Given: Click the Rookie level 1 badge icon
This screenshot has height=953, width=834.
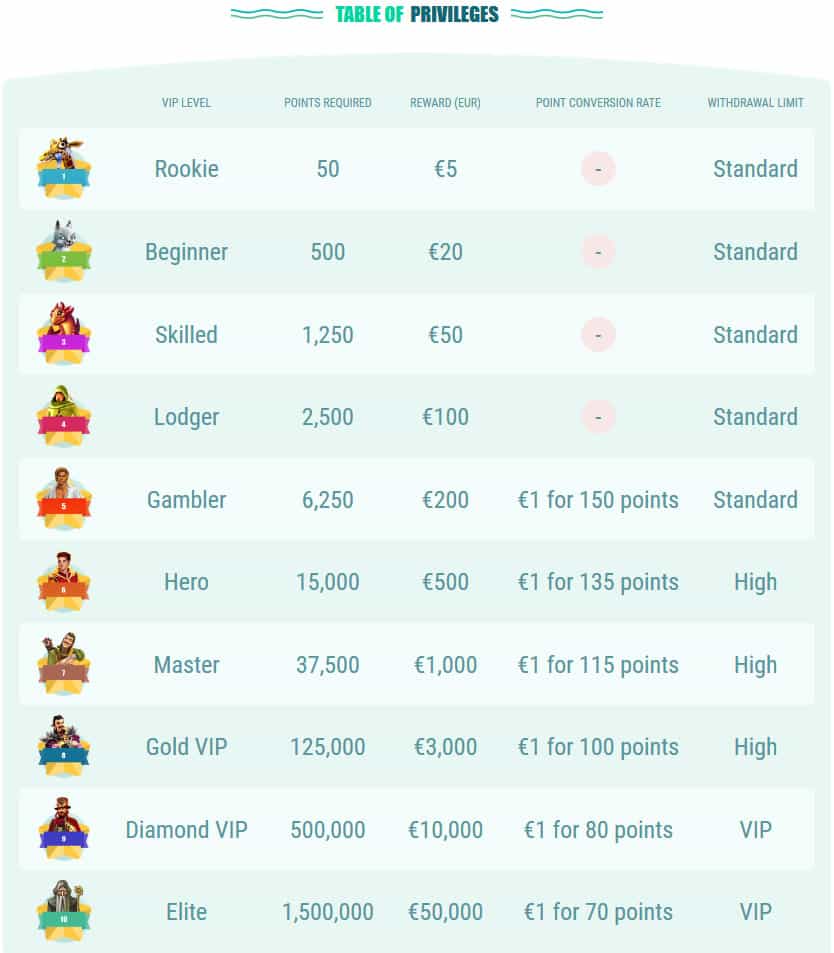Looking at the screenshot, I should 64,168.
